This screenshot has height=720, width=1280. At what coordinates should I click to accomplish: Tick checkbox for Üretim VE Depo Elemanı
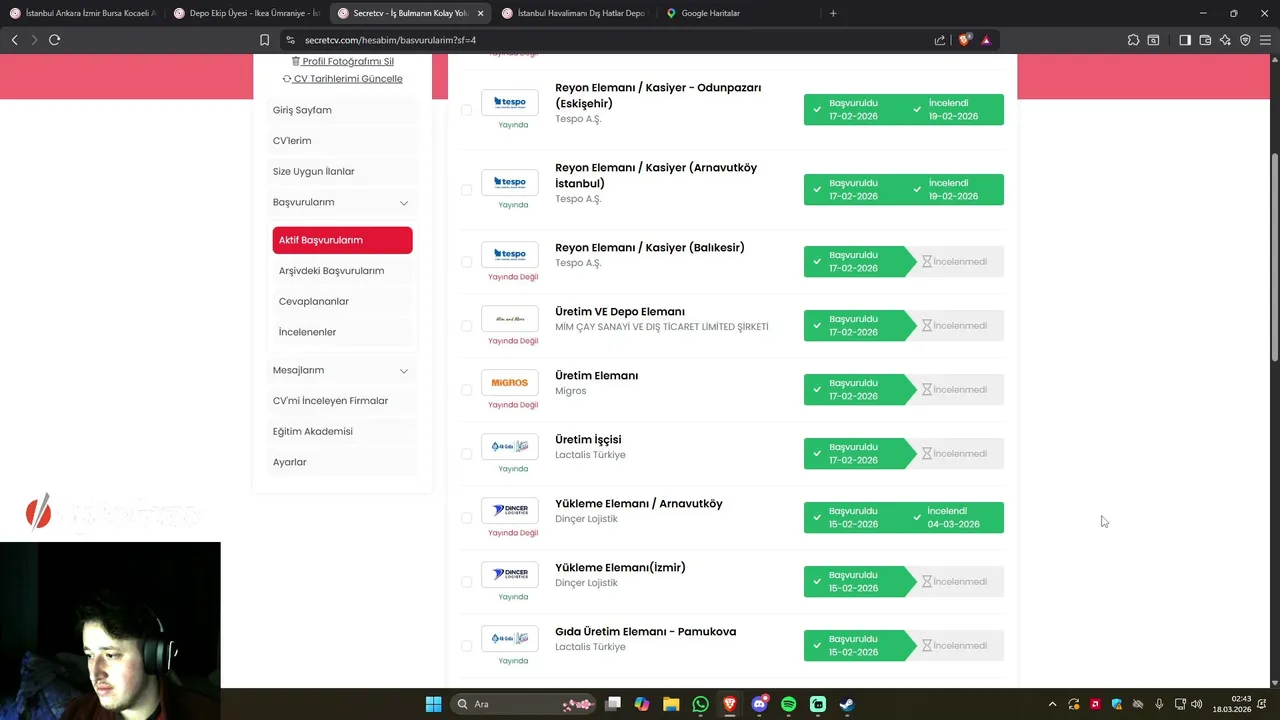466,326
